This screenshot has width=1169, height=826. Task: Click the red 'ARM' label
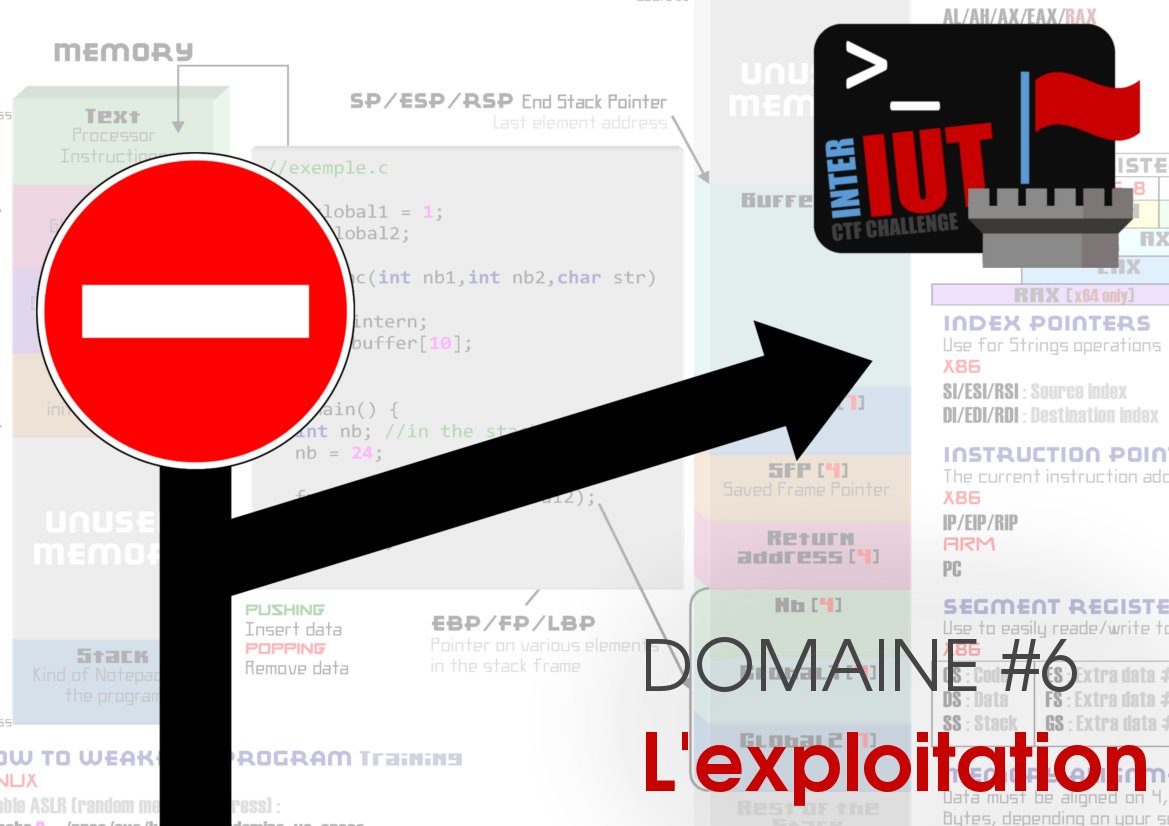969,544
